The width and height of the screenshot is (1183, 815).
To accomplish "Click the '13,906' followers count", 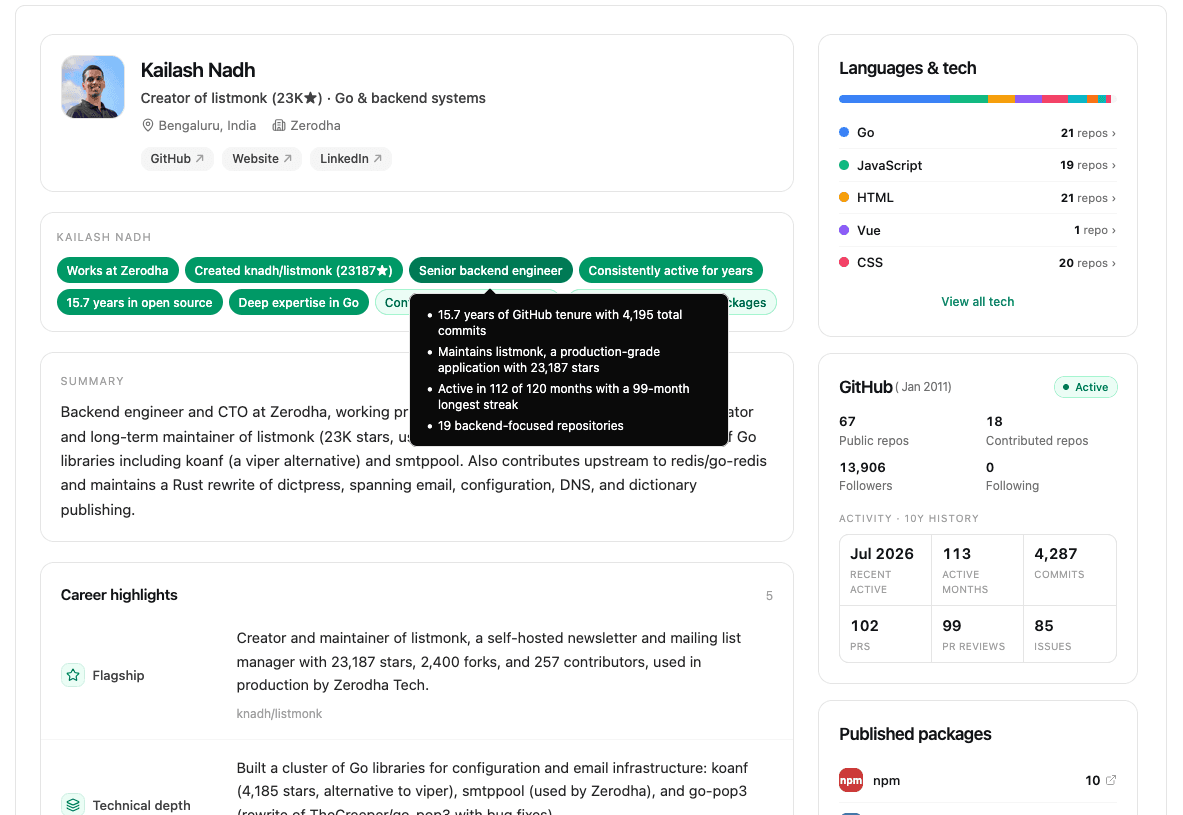I will [x=862, y=467].
